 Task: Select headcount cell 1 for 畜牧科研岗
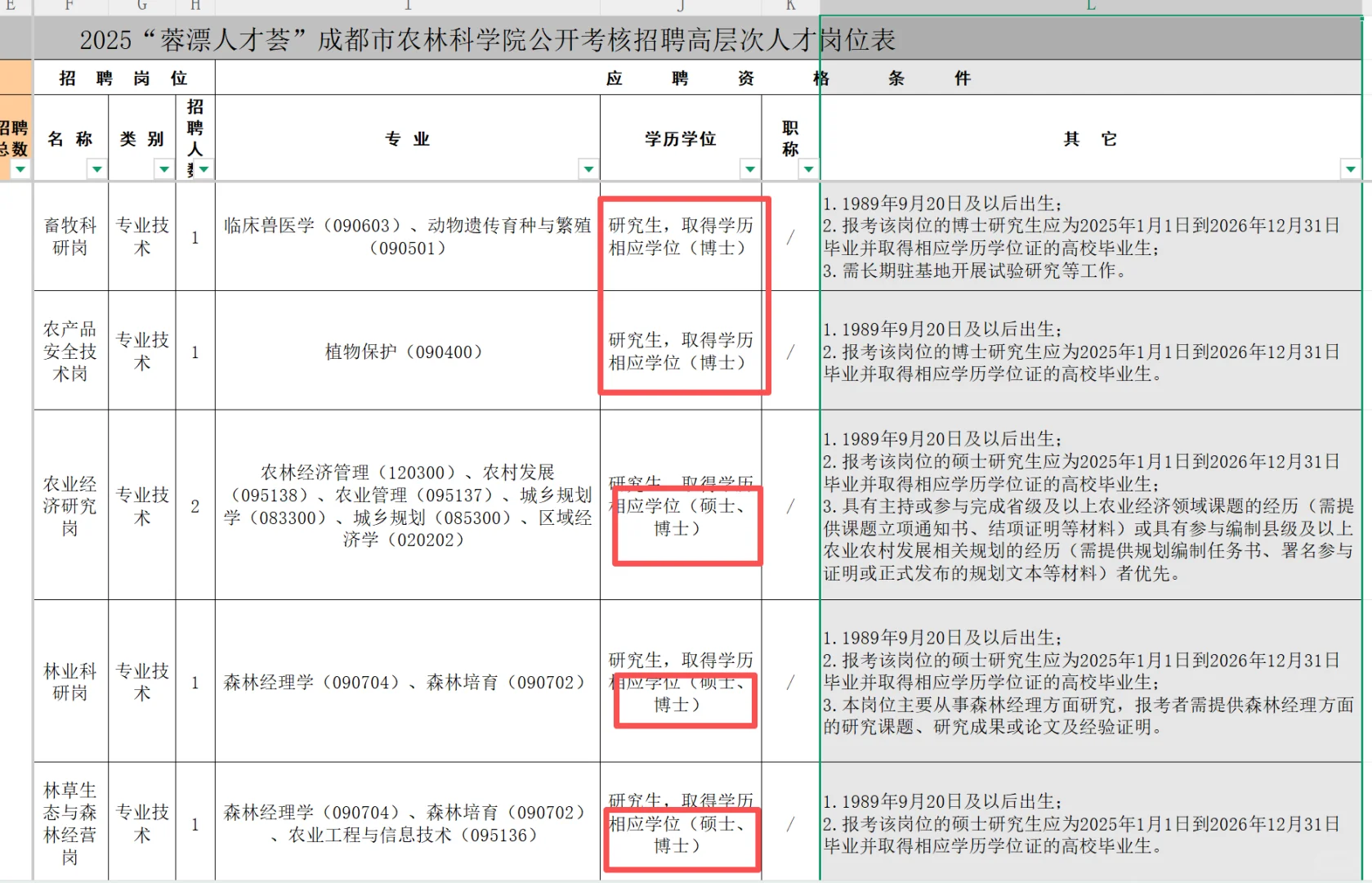click(x=195, y=236)
